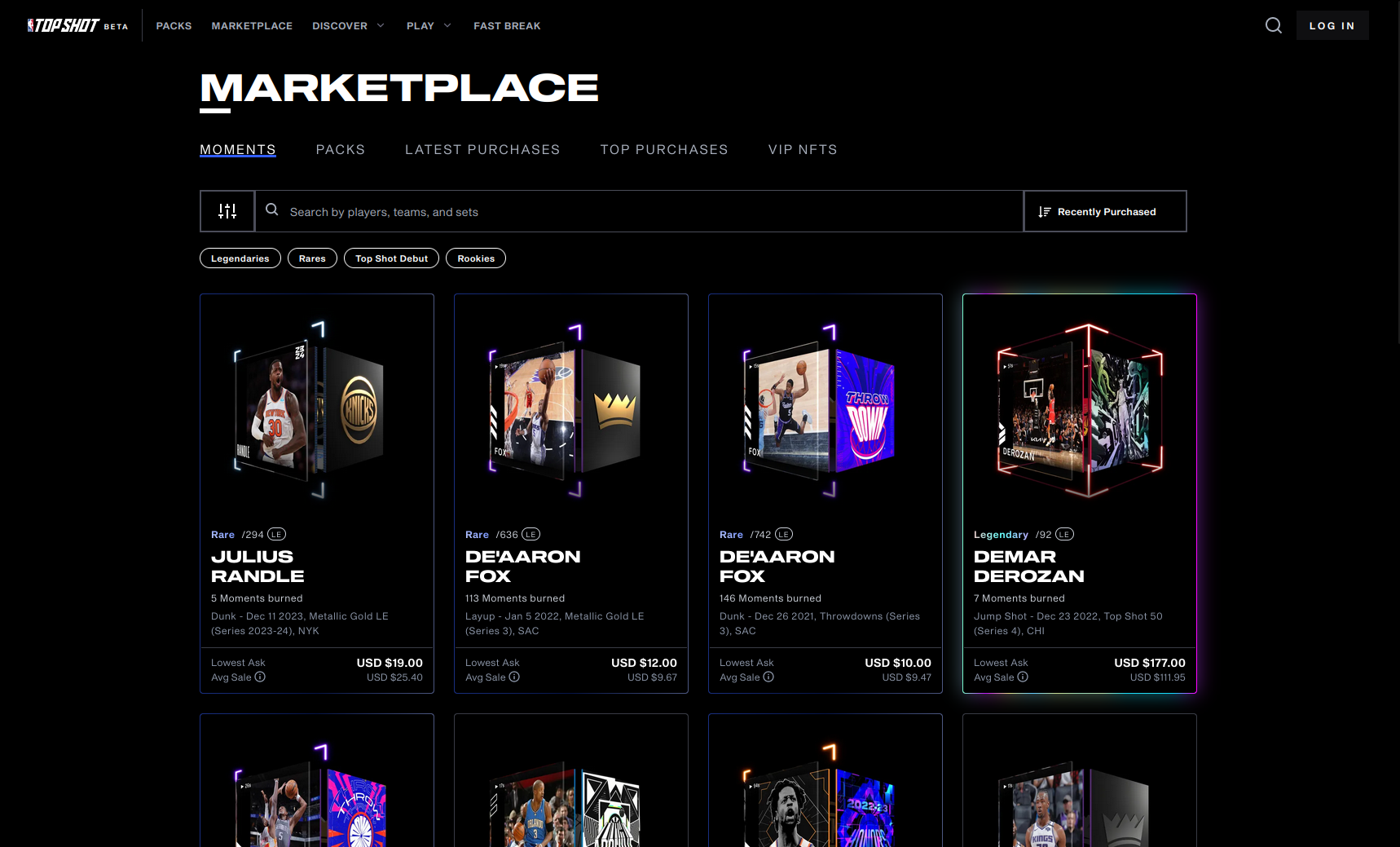Apply the Rares filter chip
The width and height of the screenshot is (1400, 847).
pyautogui.click(x=312, y=258)
